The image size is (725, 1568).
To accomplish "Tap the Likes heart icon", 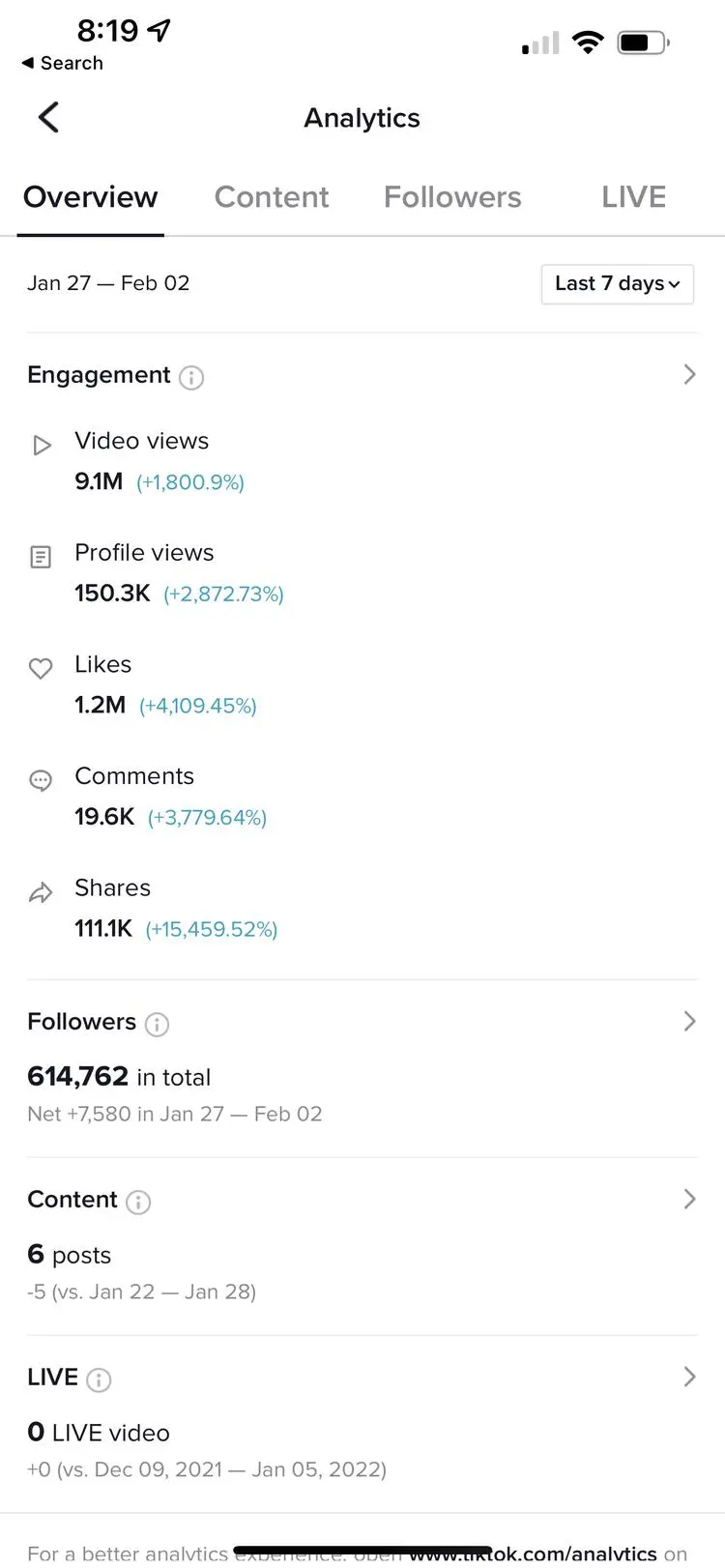I will coord(41,668).
